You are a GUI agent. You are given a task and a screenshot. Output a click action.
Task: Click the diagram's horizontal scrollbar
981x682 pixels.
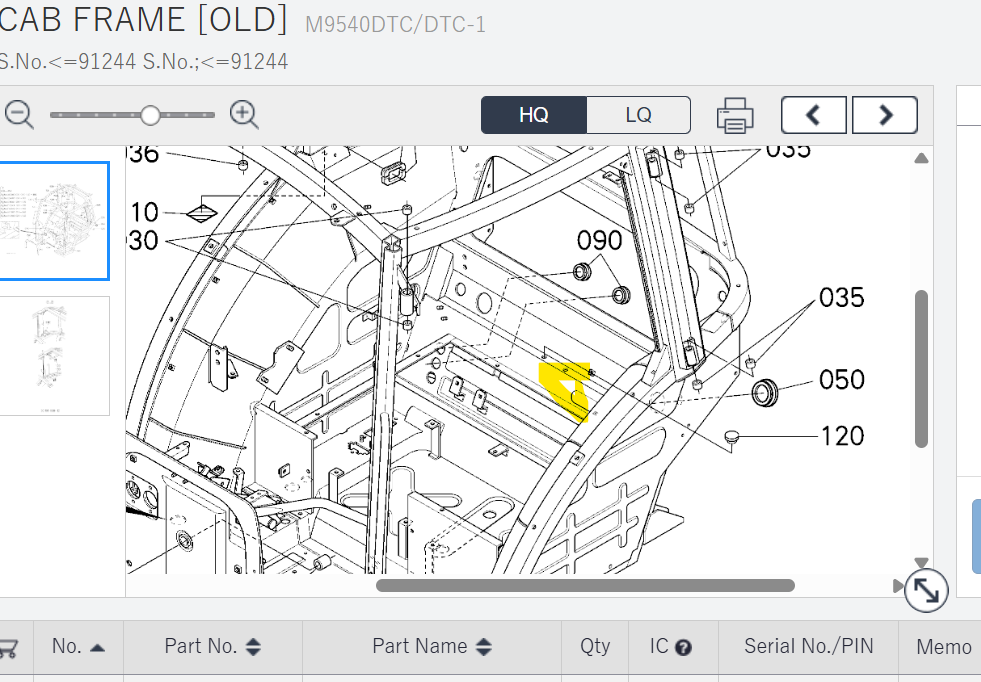585,586
